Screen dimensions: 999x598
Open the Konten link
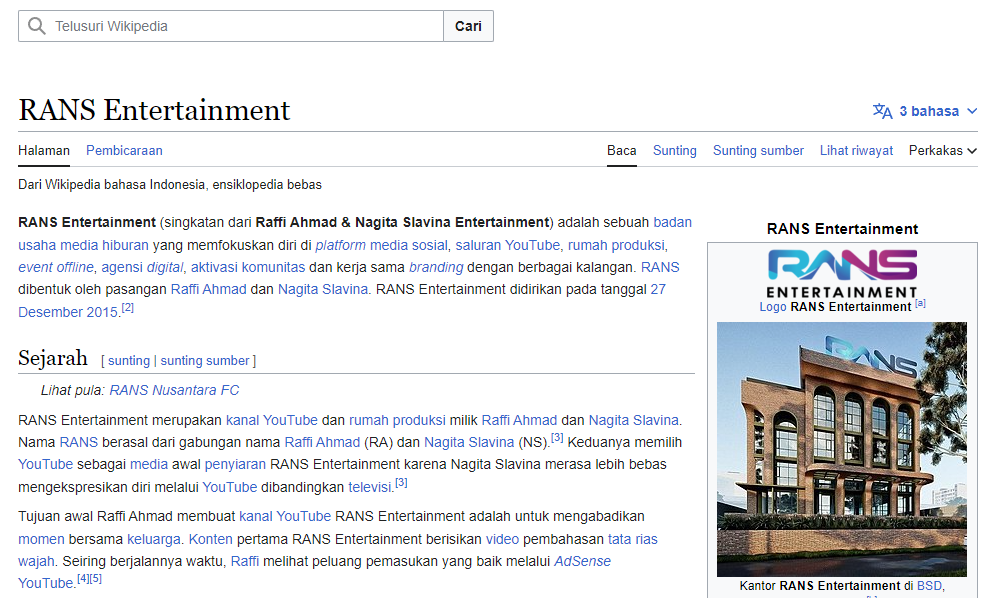210,539
